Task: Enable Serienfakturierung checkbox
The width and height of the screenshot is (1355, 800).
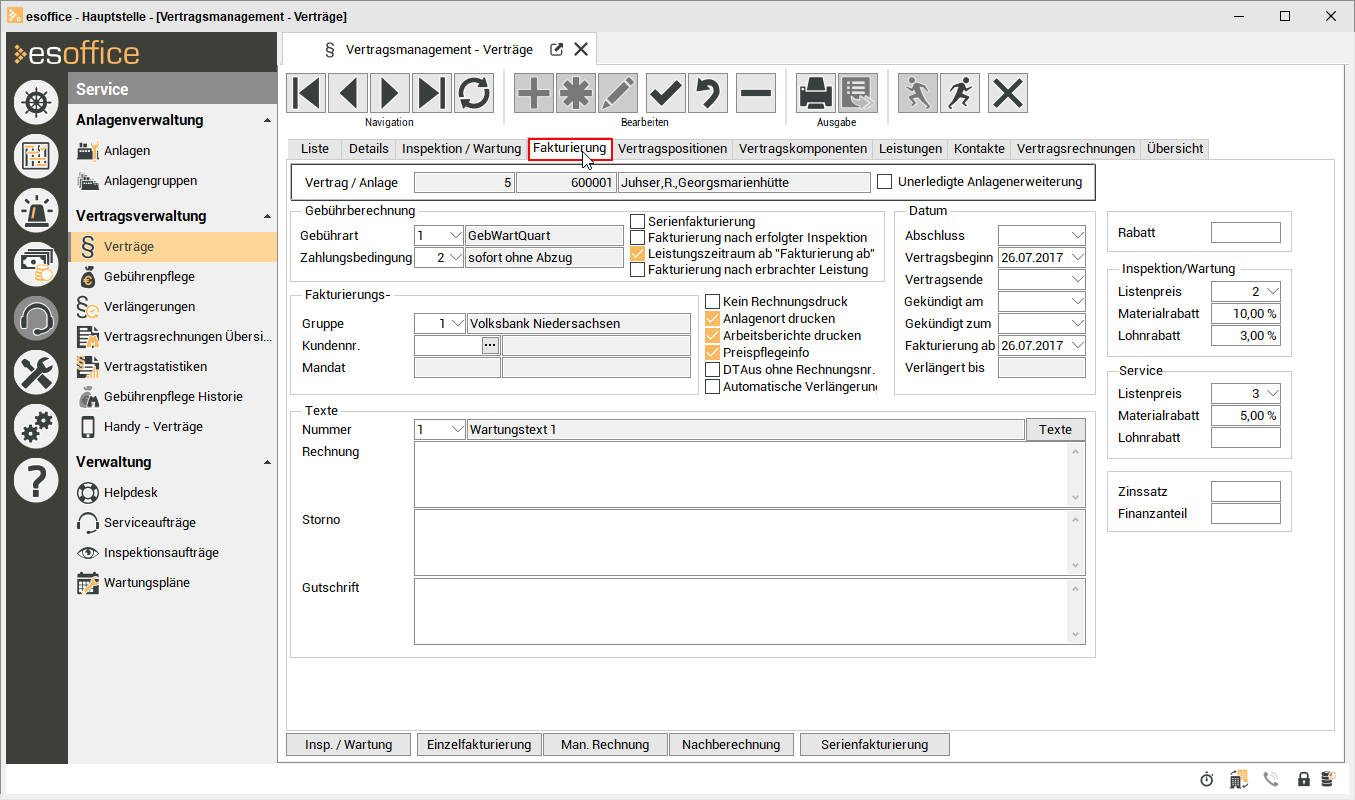Action: click(x=638, y=221)
